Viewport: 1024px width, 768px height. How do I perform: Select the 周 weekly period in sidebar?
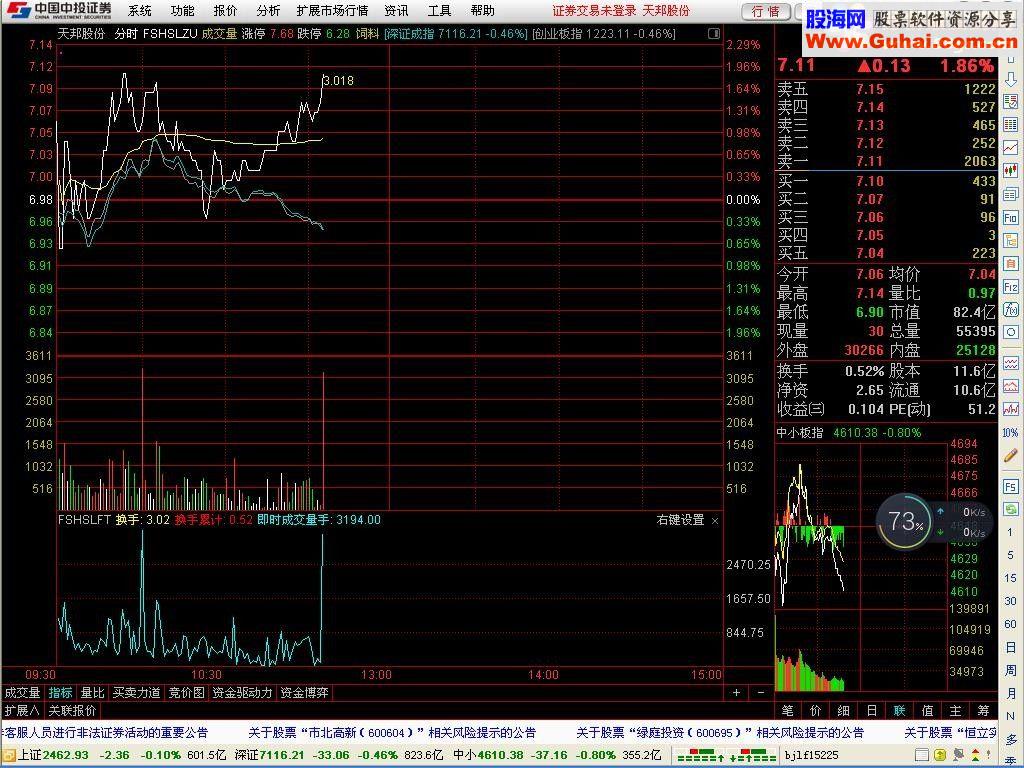click(1010, 670)
